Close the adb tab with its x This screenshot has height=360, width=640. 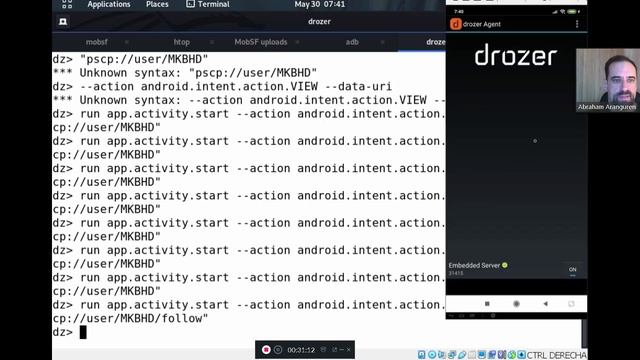pyautogui.click(x=382, y=42)
